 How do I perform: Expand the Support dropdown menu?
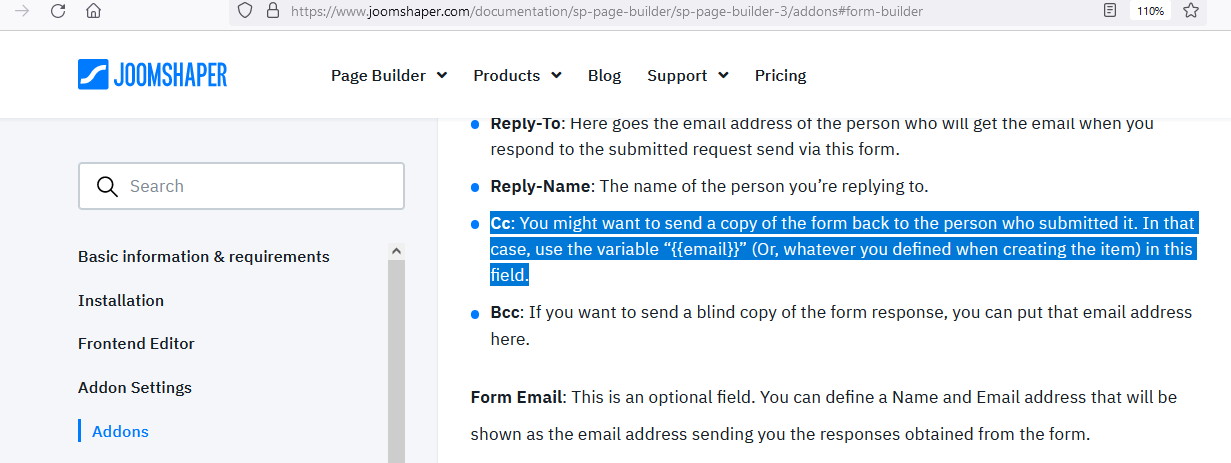687,76
